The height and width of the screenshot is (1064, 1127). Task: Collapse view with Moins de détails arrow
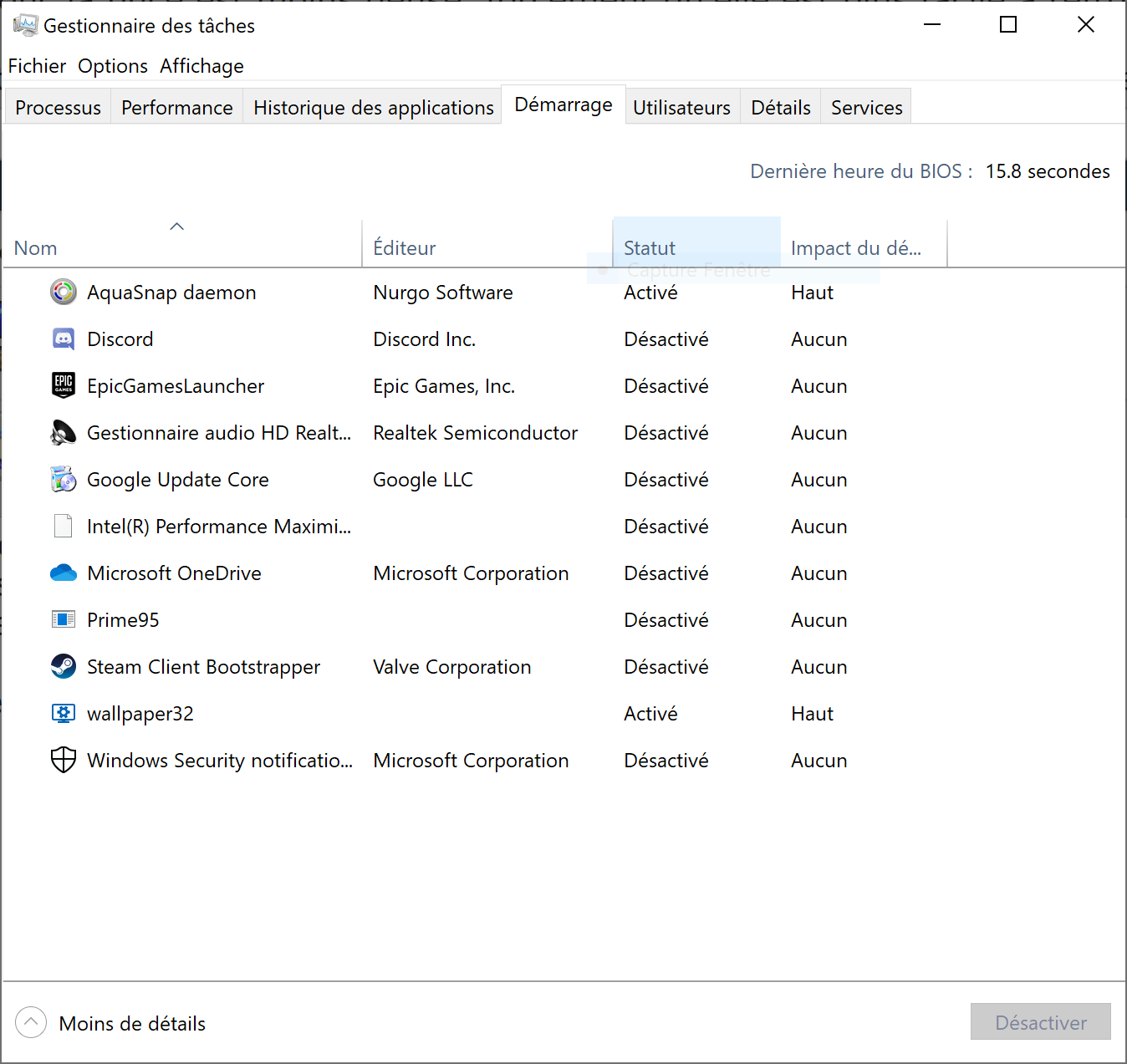[x=31, y=1022]
